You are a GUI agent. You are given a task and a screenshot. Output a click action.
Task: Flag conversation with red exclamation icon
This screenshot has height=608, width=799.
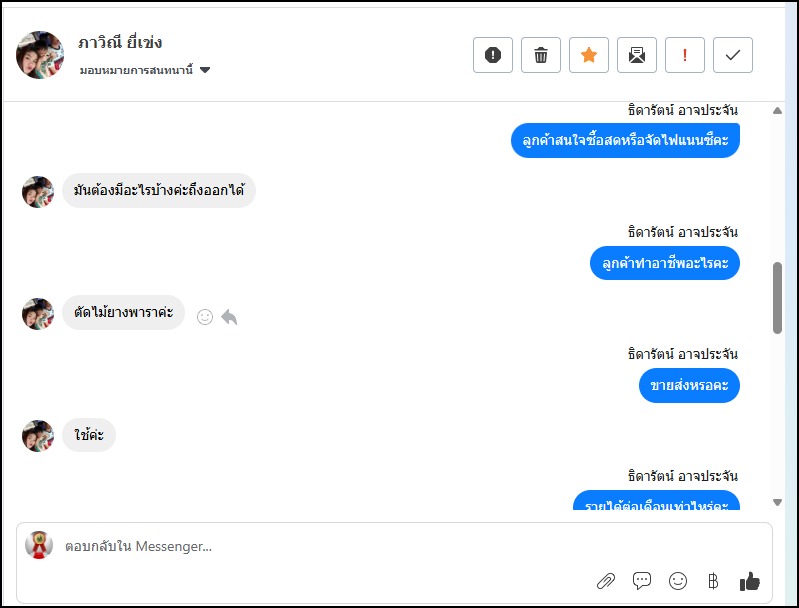[685, 56]
